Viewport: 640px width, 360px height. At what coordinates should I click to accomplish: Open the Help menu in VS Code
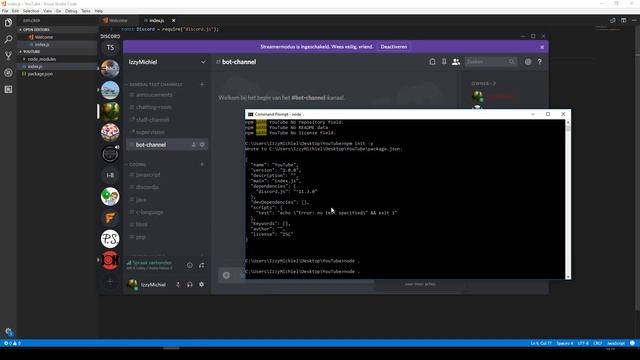click(x=99, y=11)
